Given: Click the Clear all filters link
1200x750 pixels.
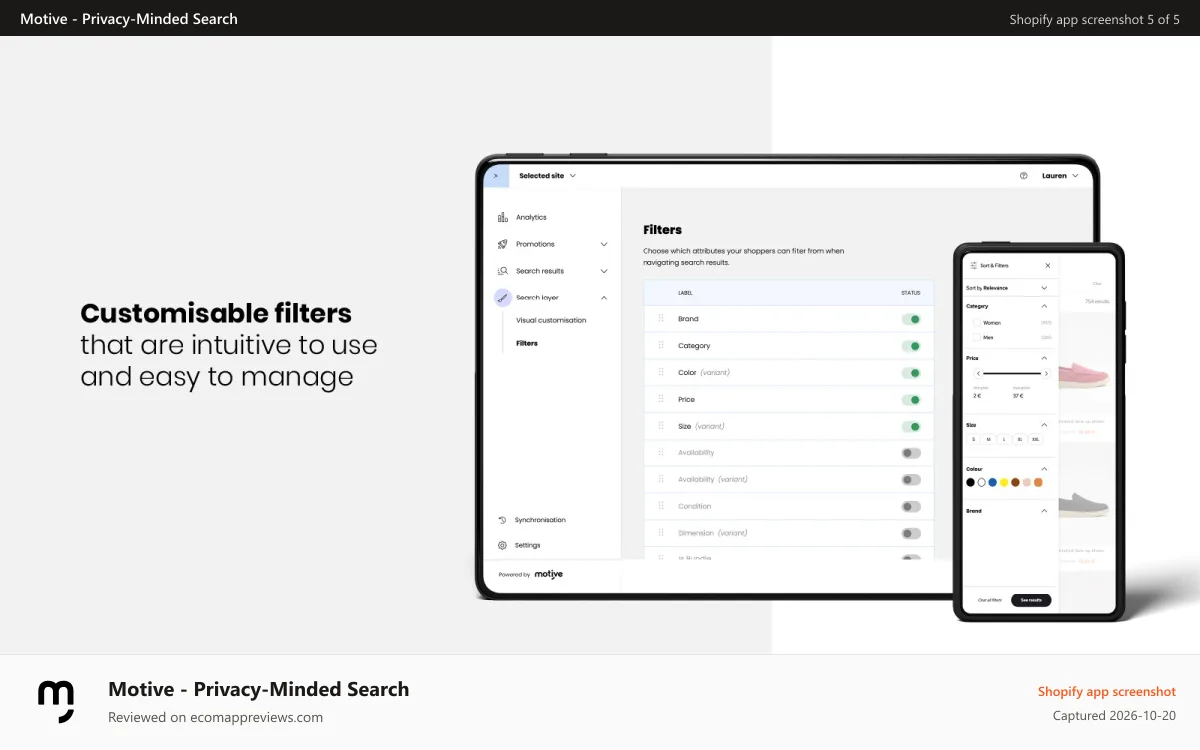Looking at the screenshot, I should point(989,600).
